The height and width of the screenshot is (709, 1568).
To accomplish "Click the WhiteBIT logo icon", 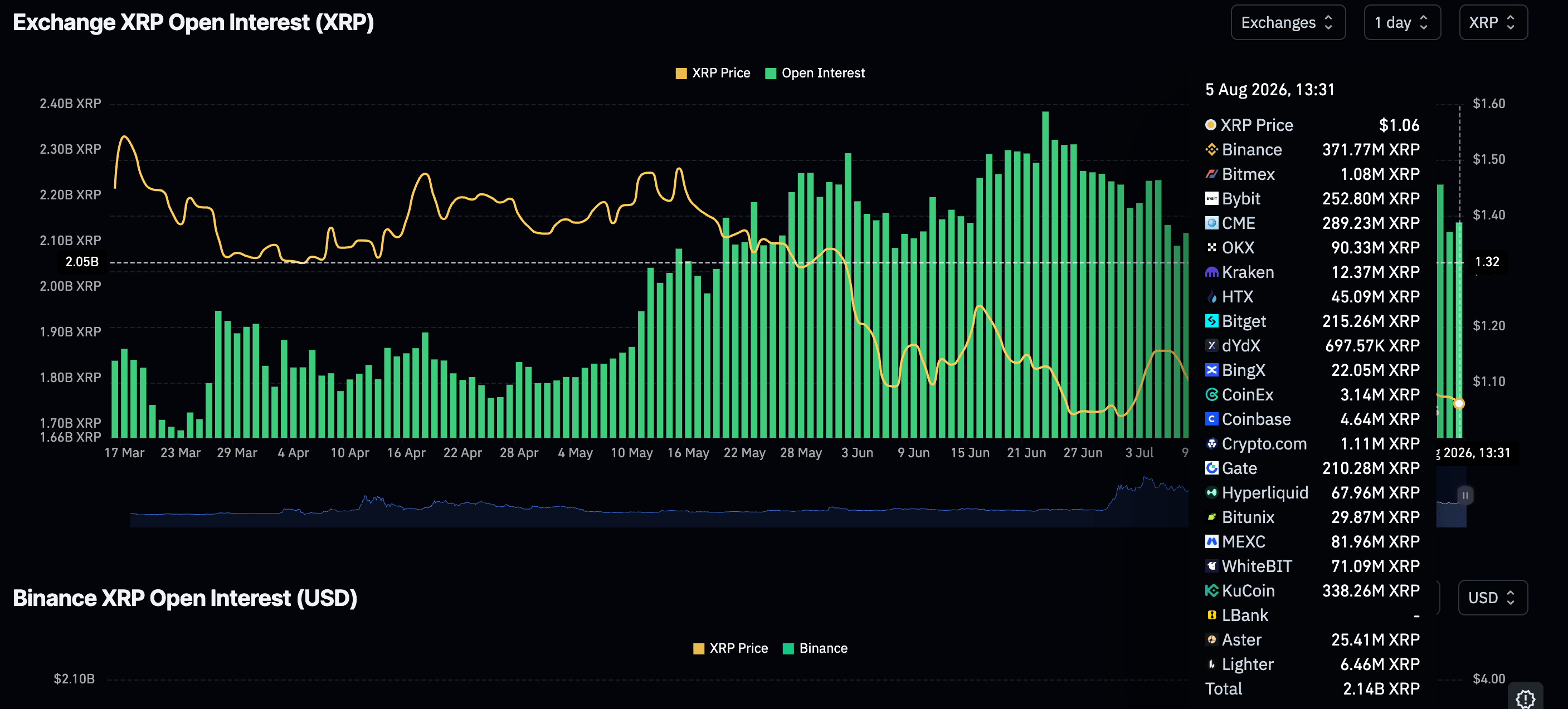I will 1211,566.
